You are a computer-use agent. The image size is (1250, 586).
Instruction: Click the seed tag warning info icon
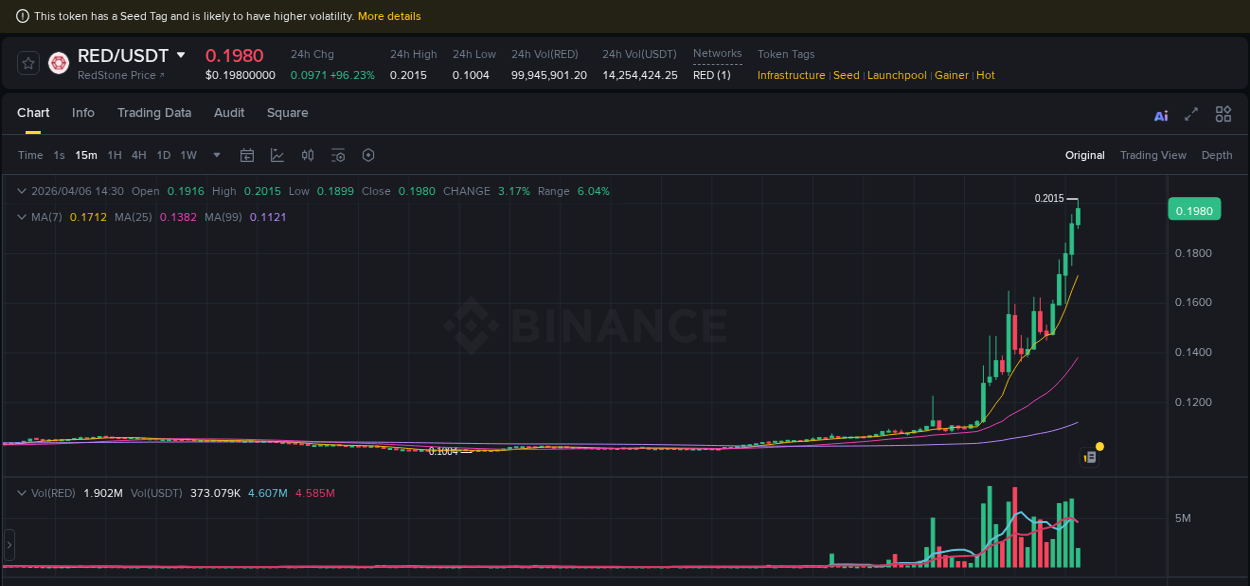[x=23, y=16]
